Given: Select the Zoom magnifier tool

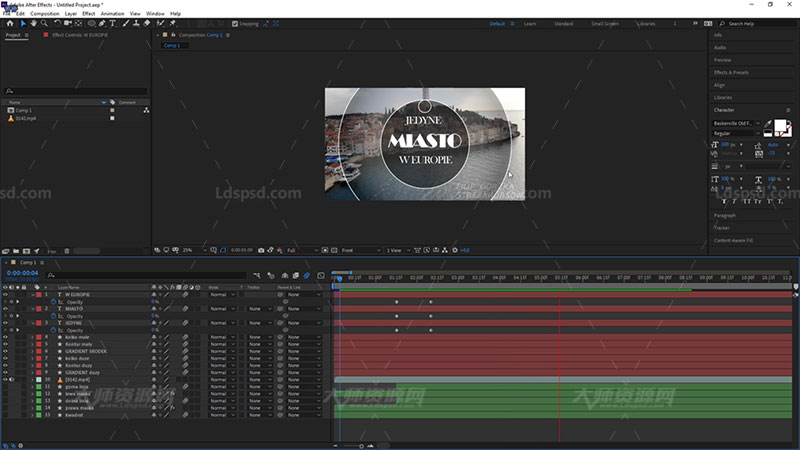Looking at the screenshot, I should coord(44,23).
